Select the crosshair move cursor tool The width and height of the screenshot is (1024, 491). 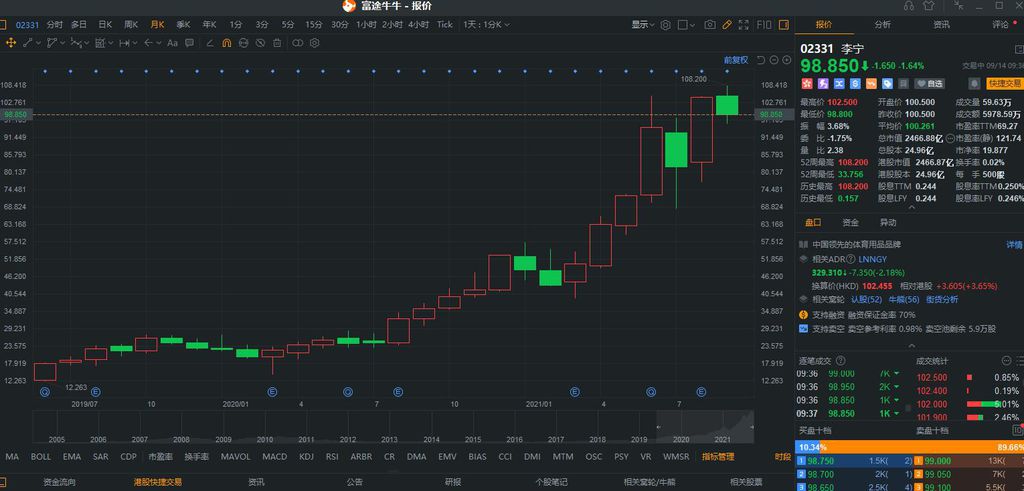[x=11, y=43]
